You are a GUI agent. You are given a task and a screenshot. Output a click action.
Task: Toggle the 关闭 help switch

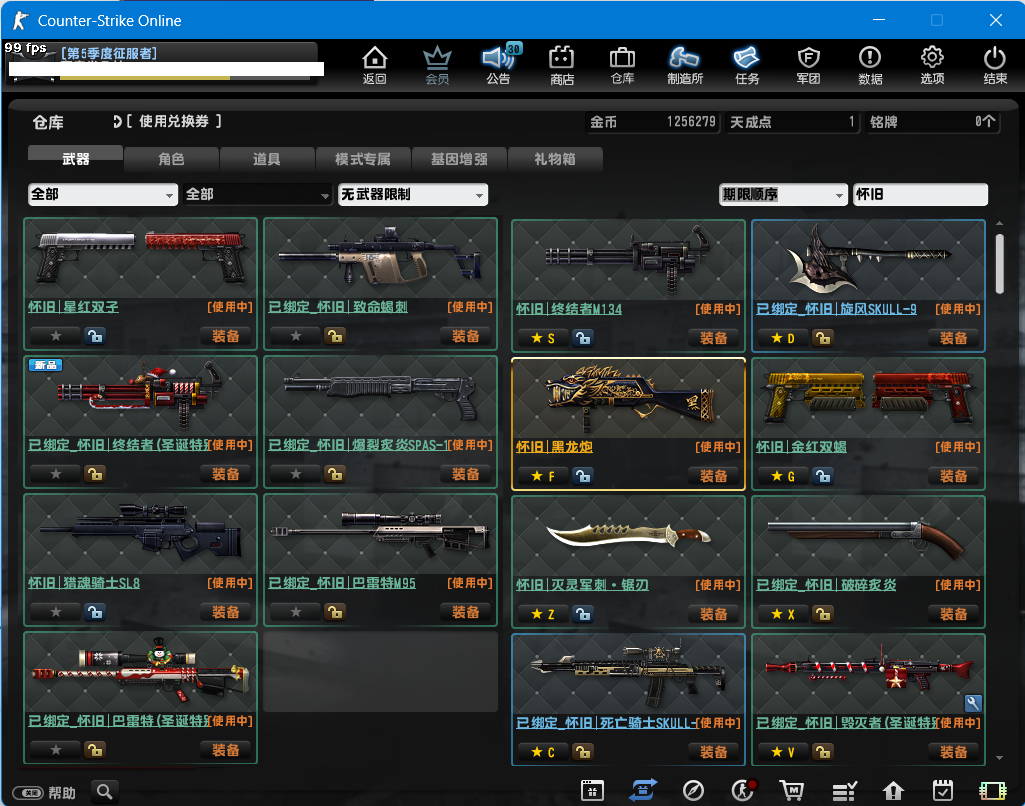pos(29,792)
